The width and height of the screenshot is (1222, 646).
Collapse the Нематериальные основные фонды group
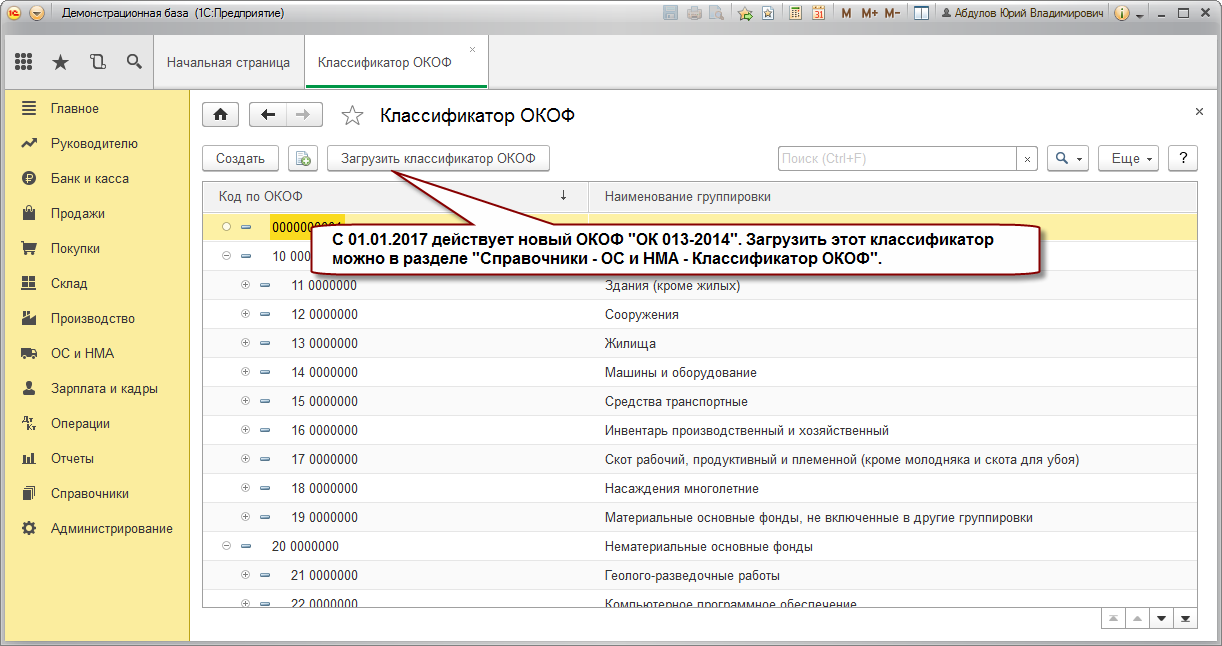pos(225,546)
